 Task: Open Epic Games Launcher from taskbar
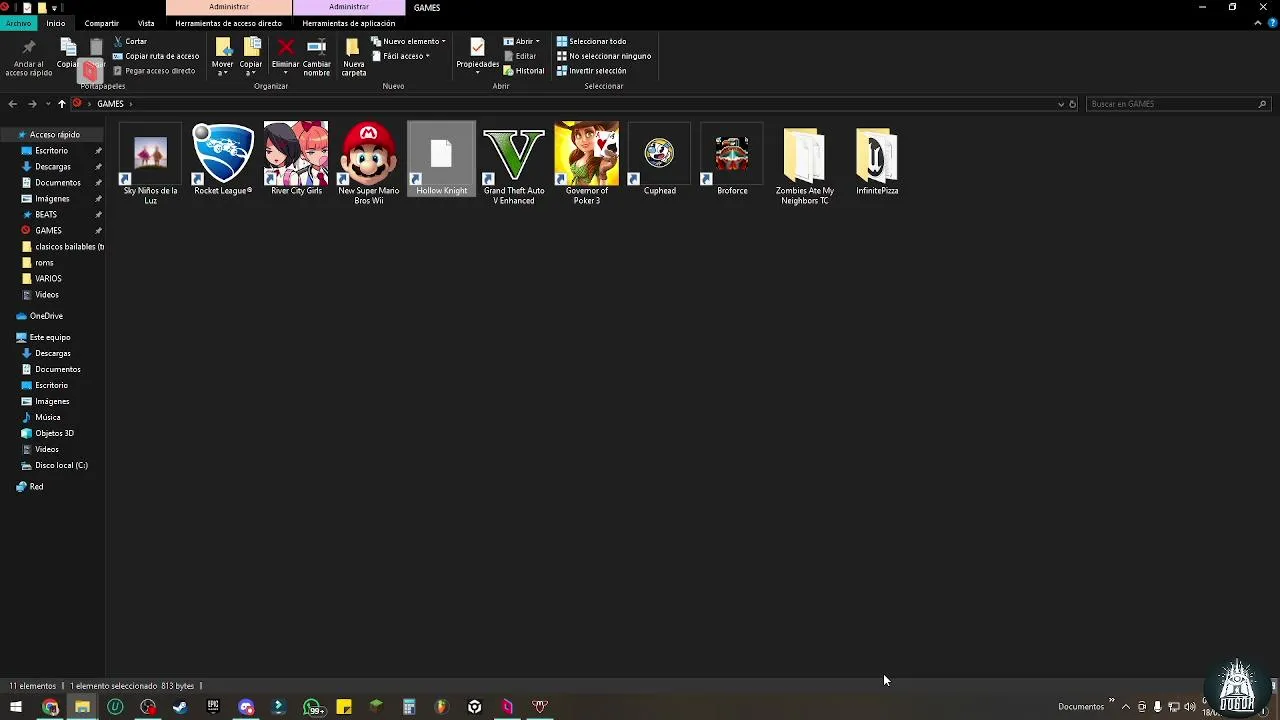(213, 707)
